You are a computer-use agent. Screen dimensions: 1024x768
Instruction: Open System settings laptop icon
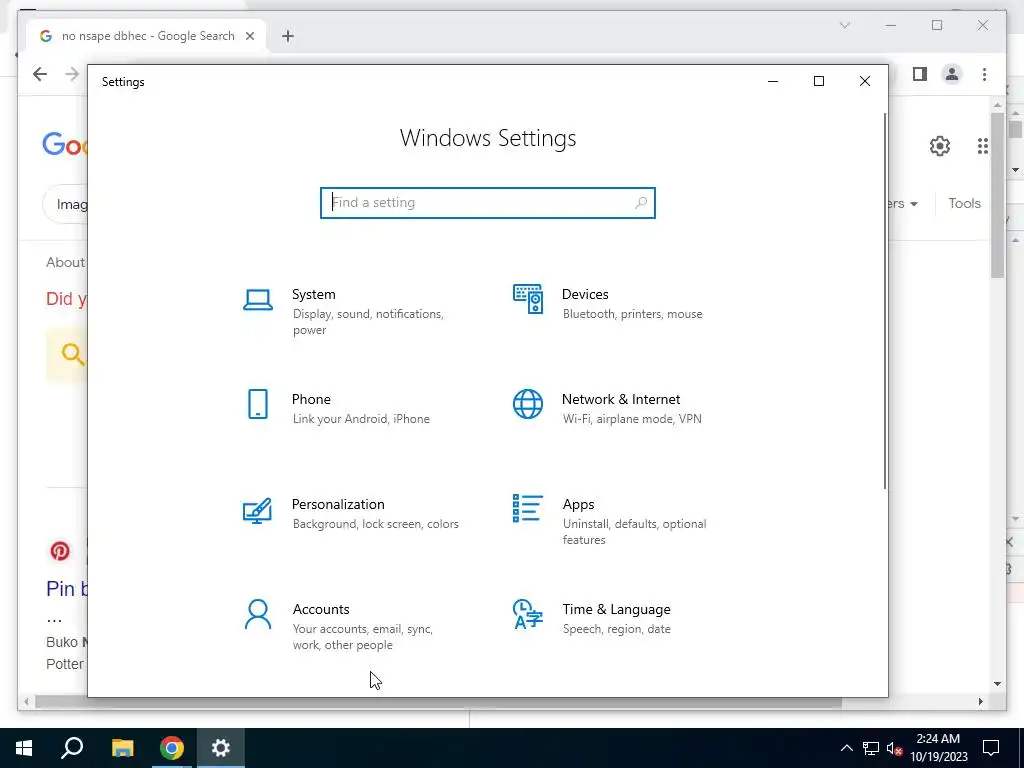[258, 300]
